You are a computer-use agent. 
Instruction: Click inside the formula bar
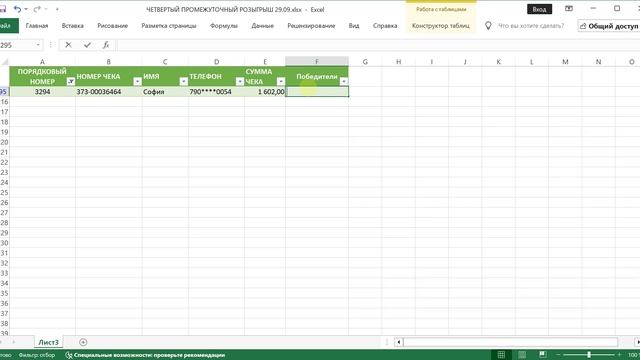point(378,45)
